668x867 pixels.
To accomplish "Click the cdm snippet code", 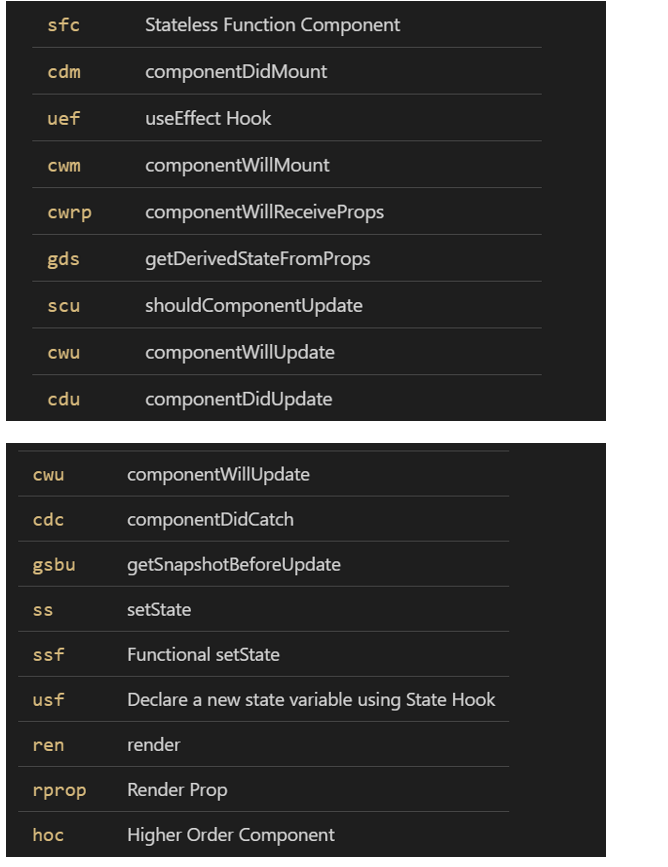I will pyautogui.click(x=63, y=72).
